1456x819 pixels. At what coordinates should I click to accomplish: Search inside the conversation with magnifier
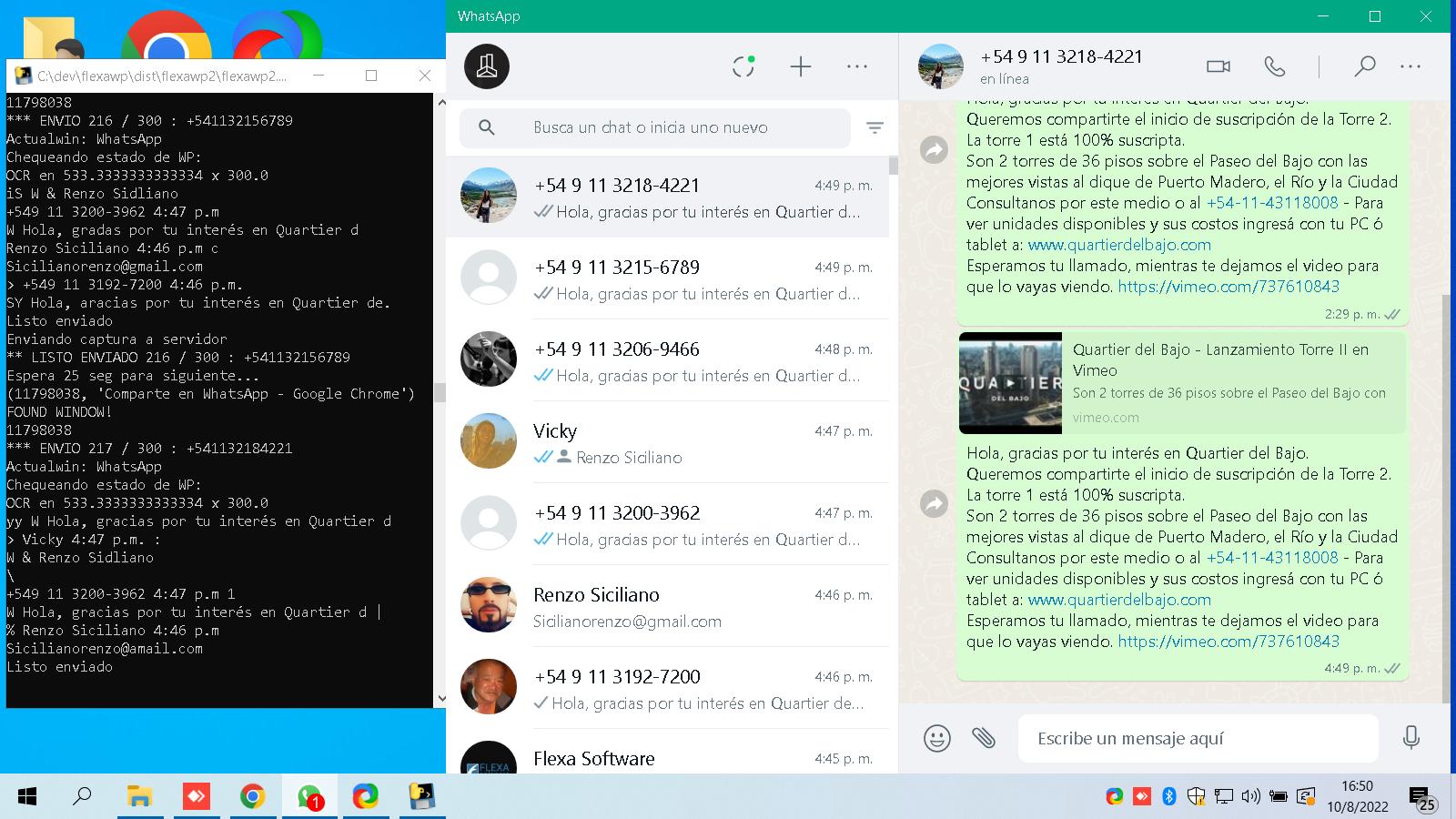[1364, 66]
